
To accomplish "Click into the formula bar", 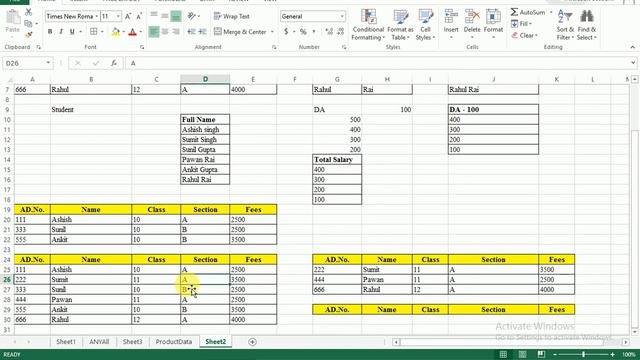I will click(x=378, y=63).
